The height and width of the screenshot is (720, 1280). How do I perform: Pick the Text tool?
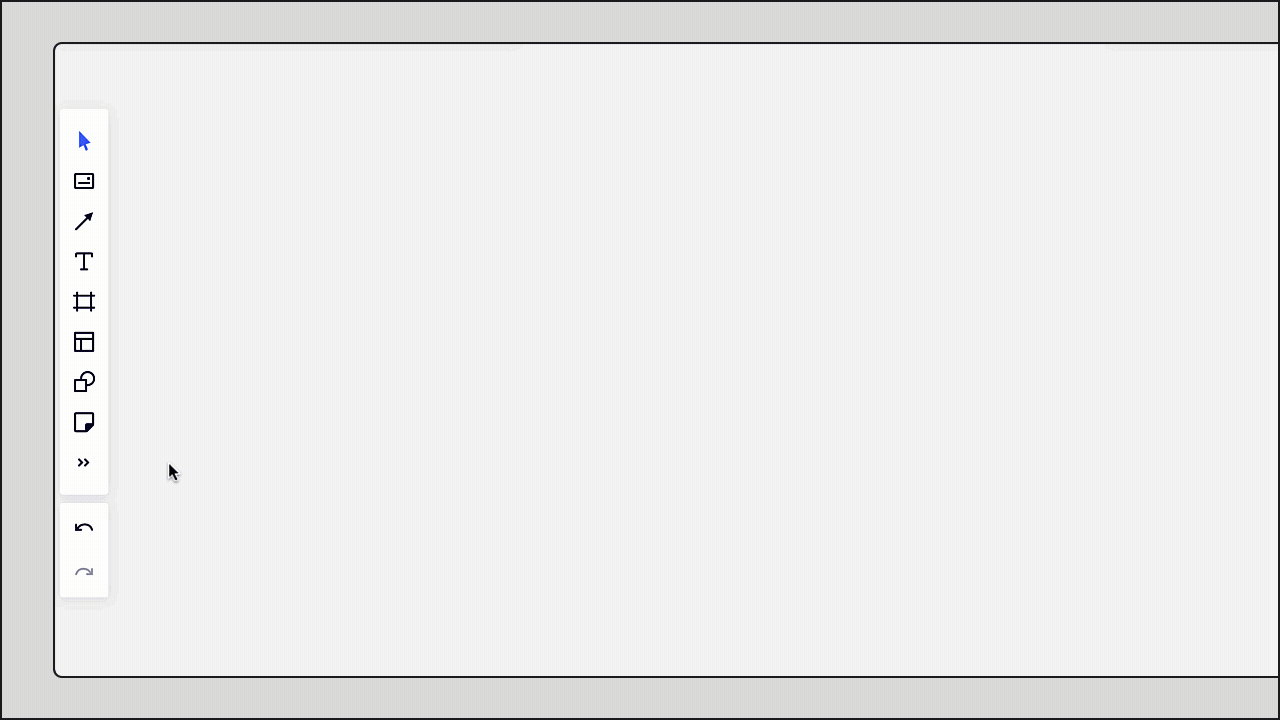84,261
